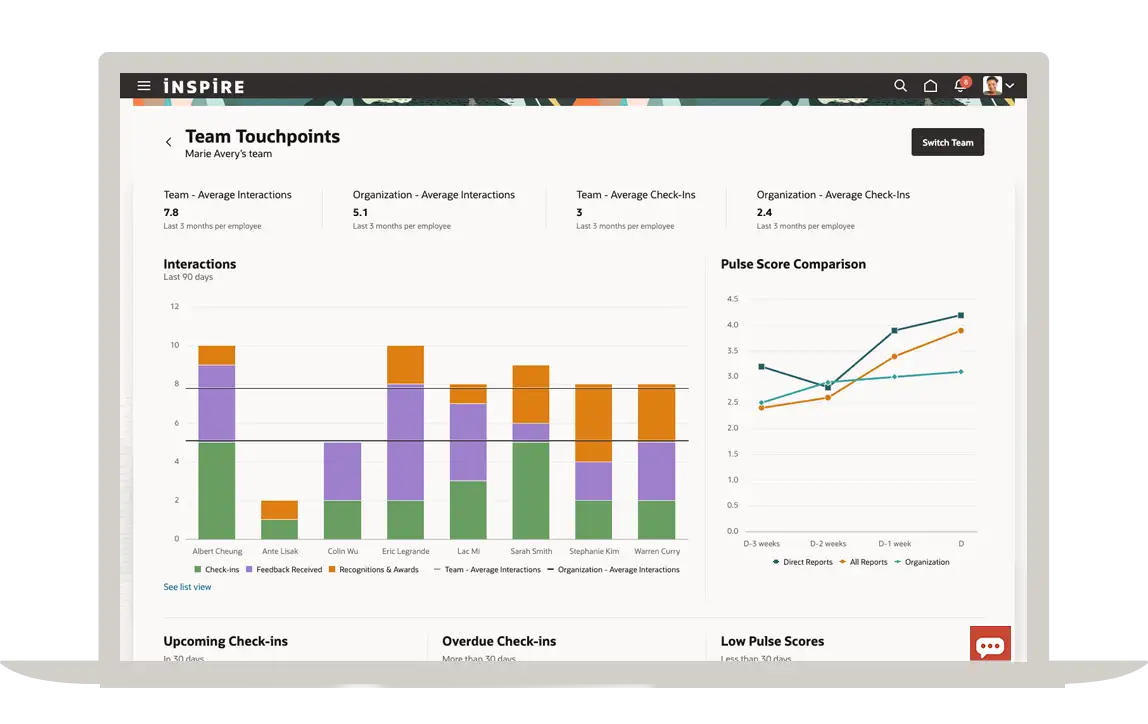Toggle Organization line in Pulse legend
This screenshot has height=724, width=1148.
click(921, 562)
